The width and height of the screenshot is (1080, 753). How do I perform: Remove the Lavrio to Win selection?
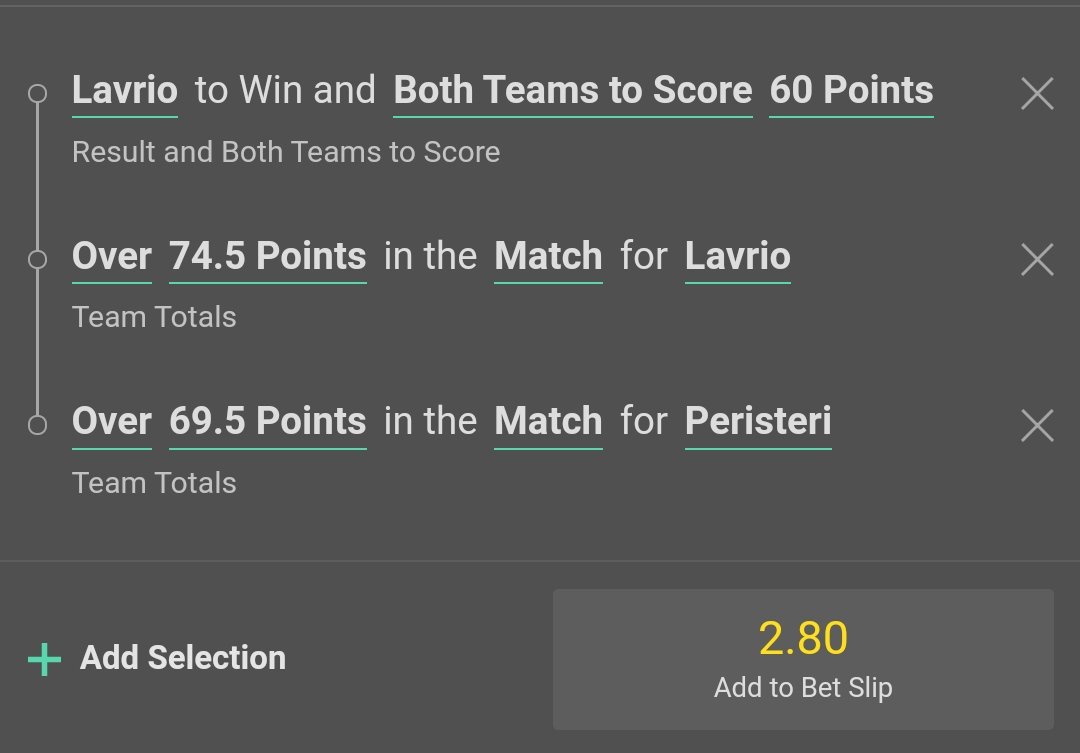[1037, 94]
